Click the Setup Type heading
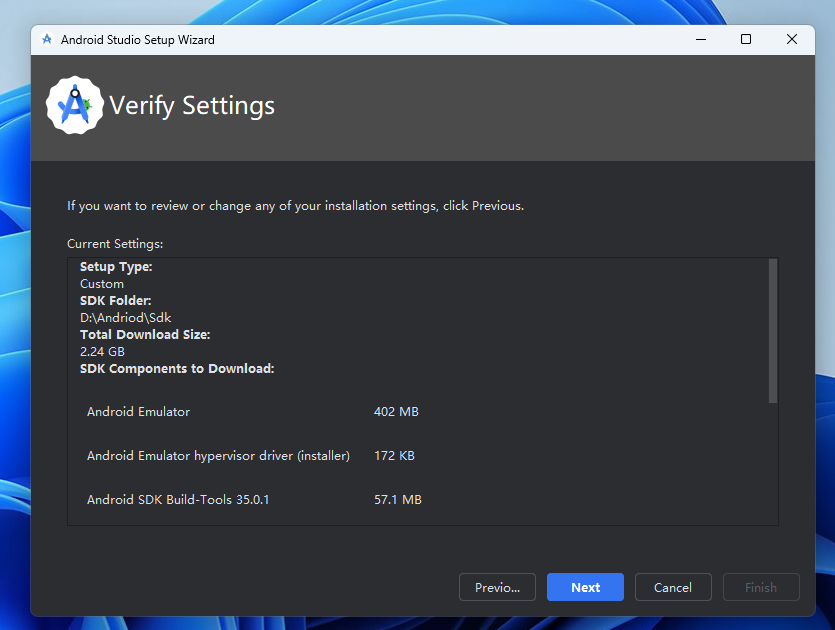This screenshot has height=630, width=835. tap(116, 267)
